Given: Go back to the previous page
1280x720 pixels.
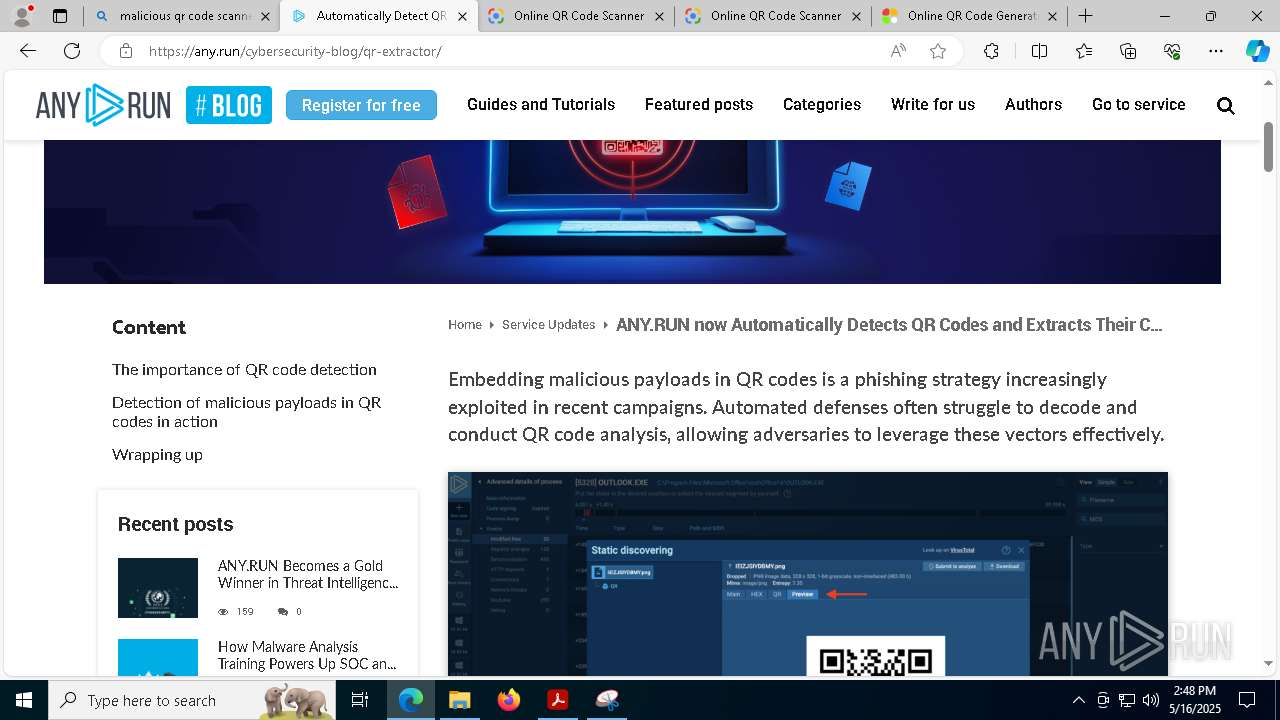Looking at the screenshot, I should (x=28, y=51).
